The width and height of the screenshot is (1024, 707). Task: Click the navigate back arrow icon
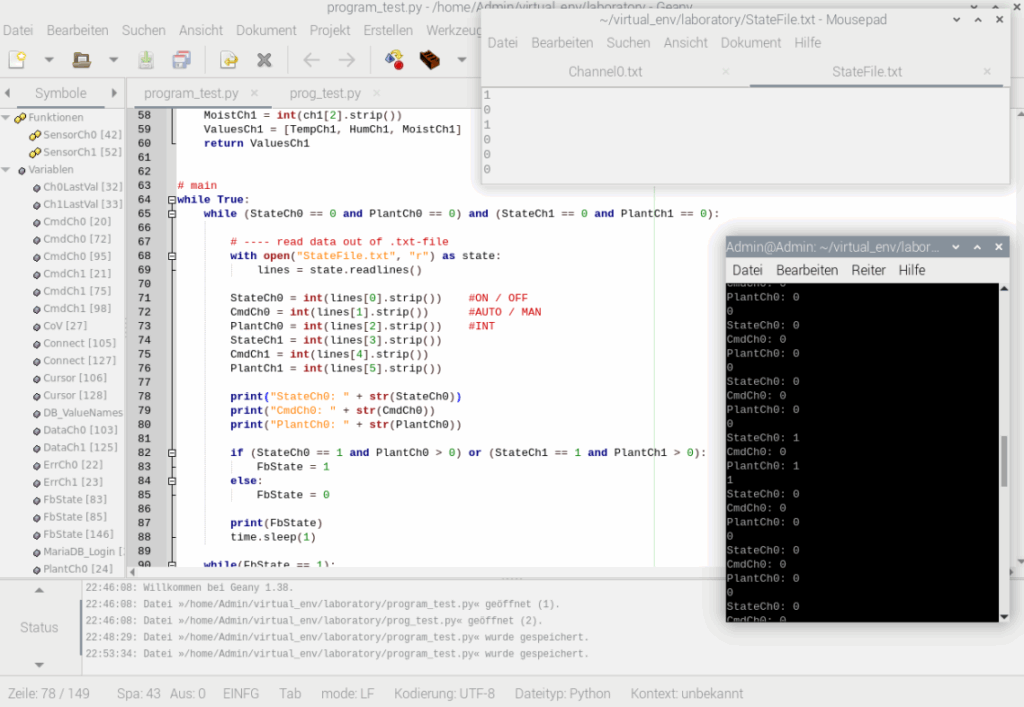[311, 60]
